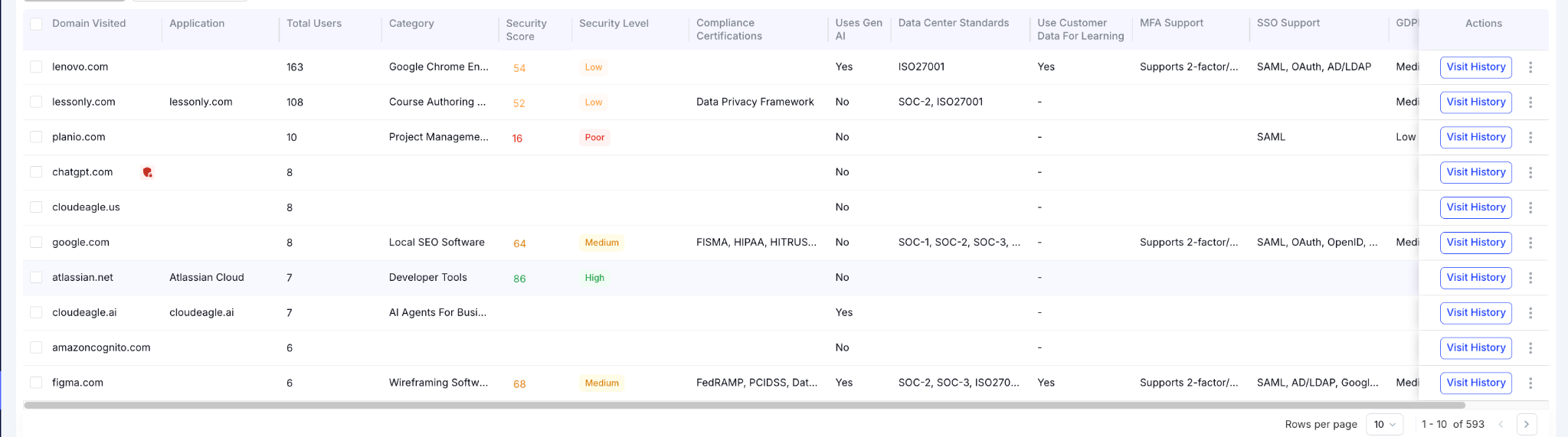
Task: Click the Data Center Standards column header
Action: click(x=954, y=23)
